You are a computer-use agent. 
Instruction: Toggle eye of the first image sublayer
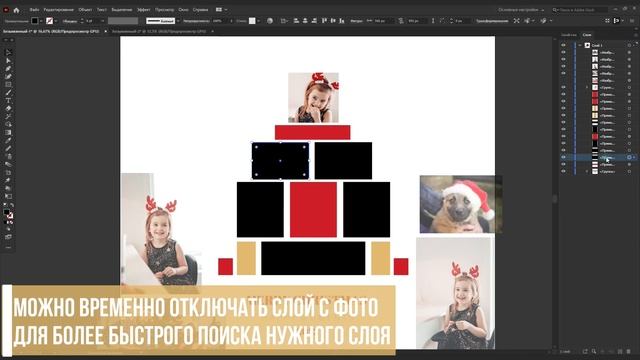coord(563,52)
